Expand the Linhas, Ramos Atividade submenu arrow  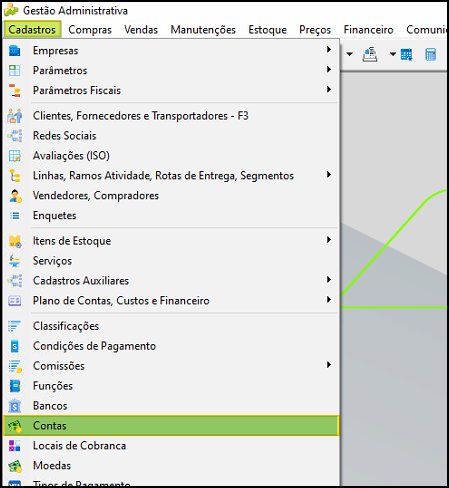click(x=329, y=175)
